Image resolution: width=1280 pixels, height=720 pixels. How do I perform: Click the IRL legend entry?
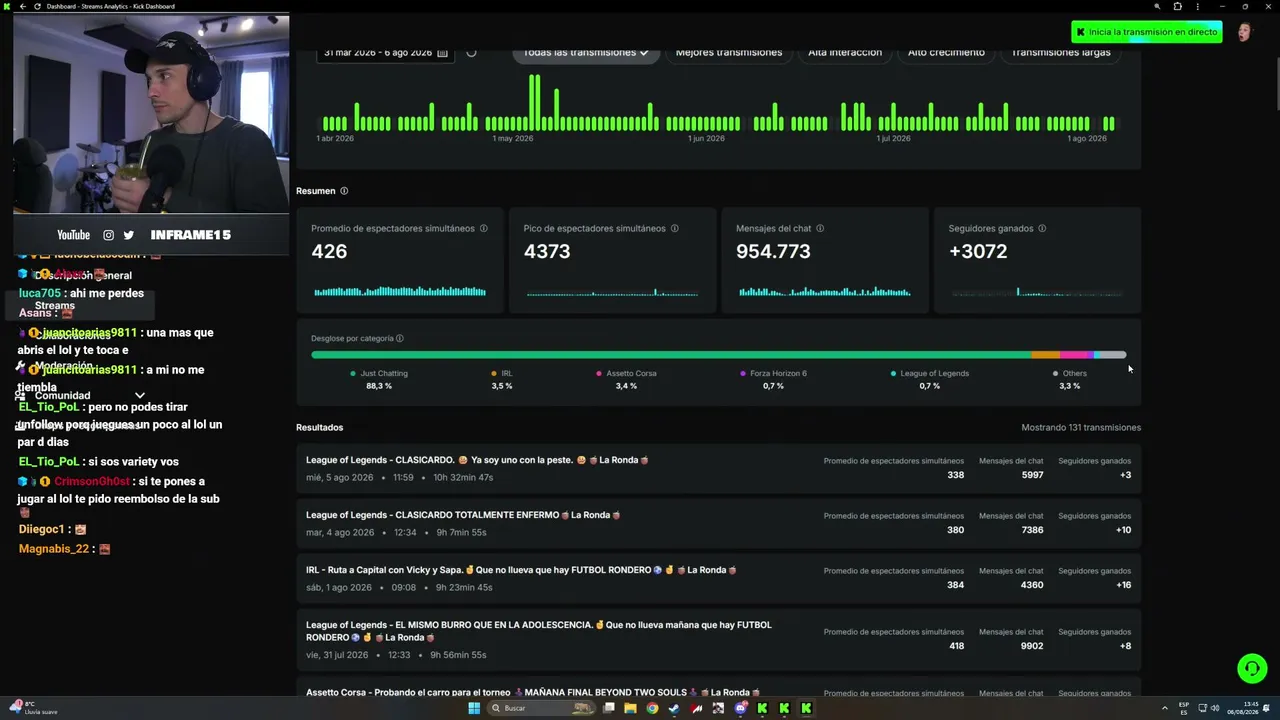[502, 379]
